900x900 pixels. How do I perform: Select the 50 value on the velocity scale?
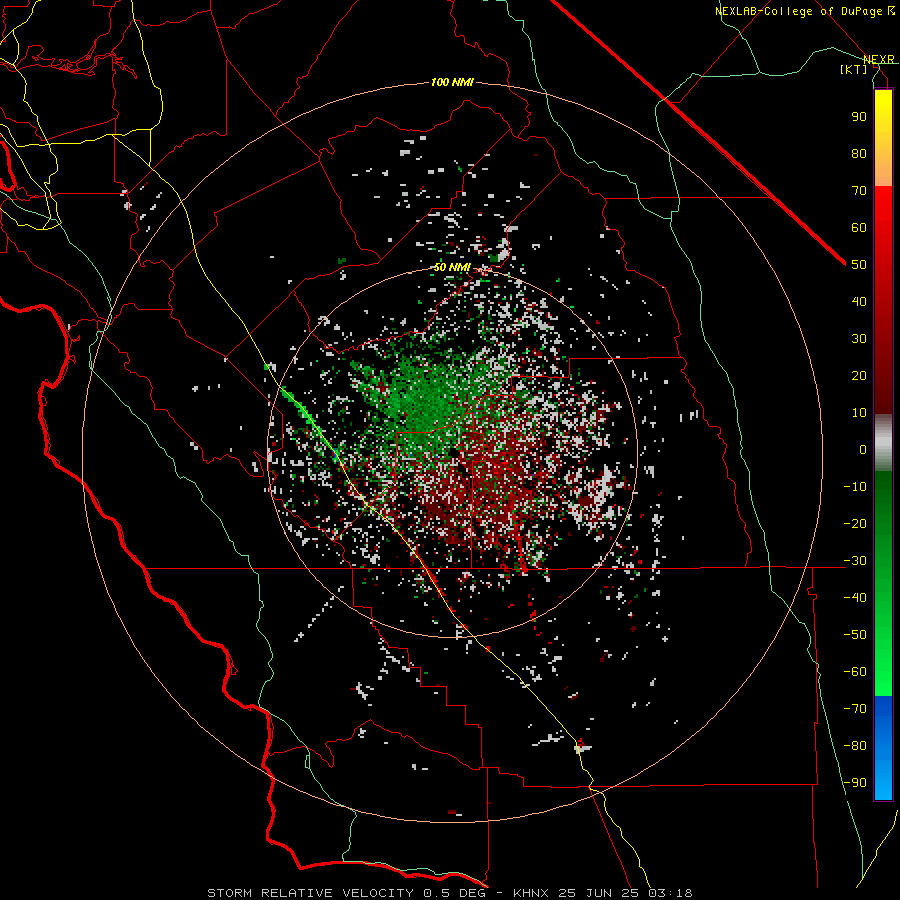point(859,265)
